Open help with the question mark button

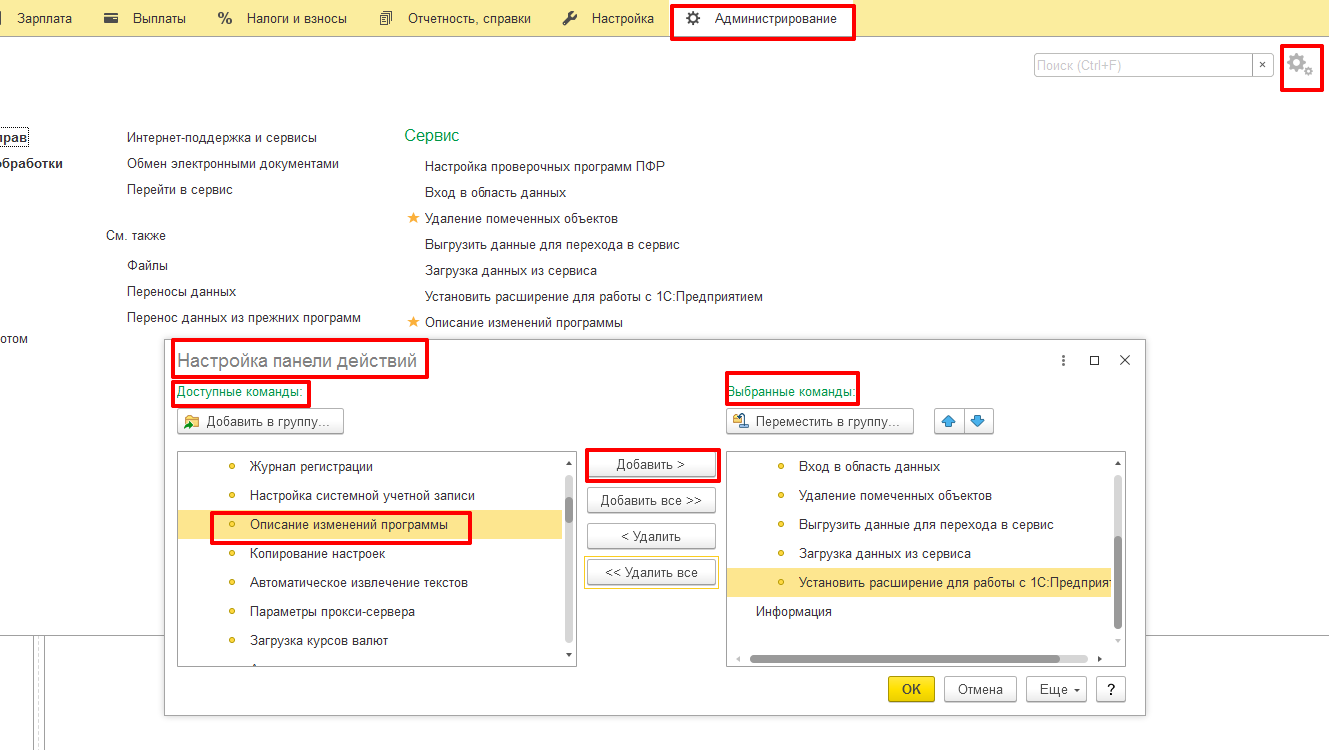[1110, 689]
